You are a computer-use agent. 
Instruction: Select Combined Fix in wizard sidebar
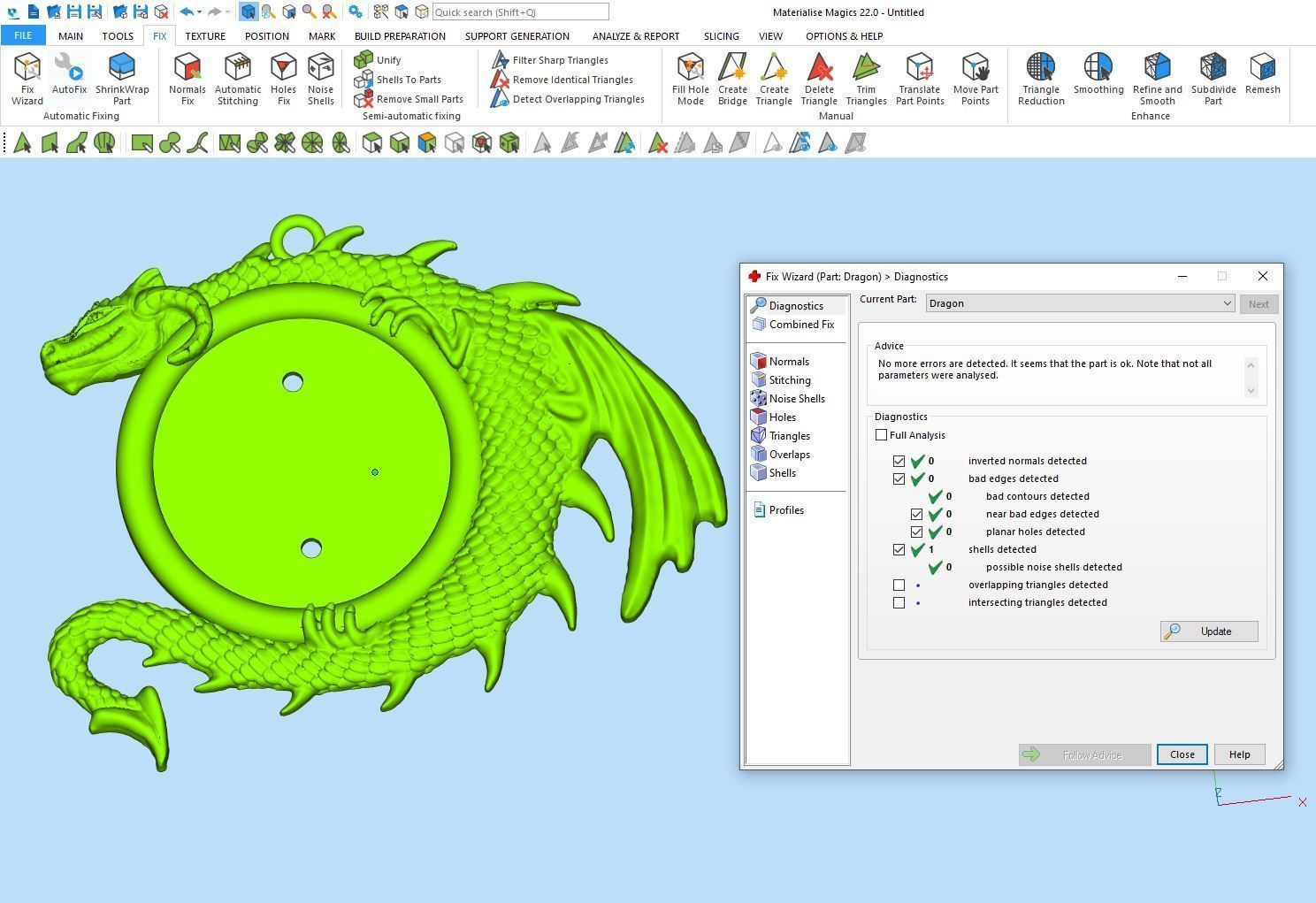tap(793, 325)
